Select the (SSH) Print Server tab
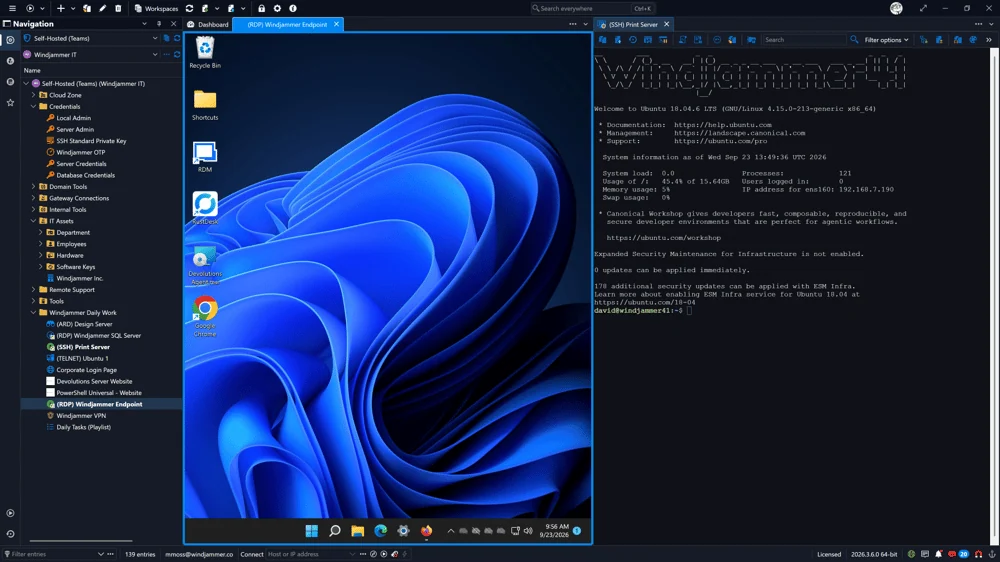 (633, 24)
